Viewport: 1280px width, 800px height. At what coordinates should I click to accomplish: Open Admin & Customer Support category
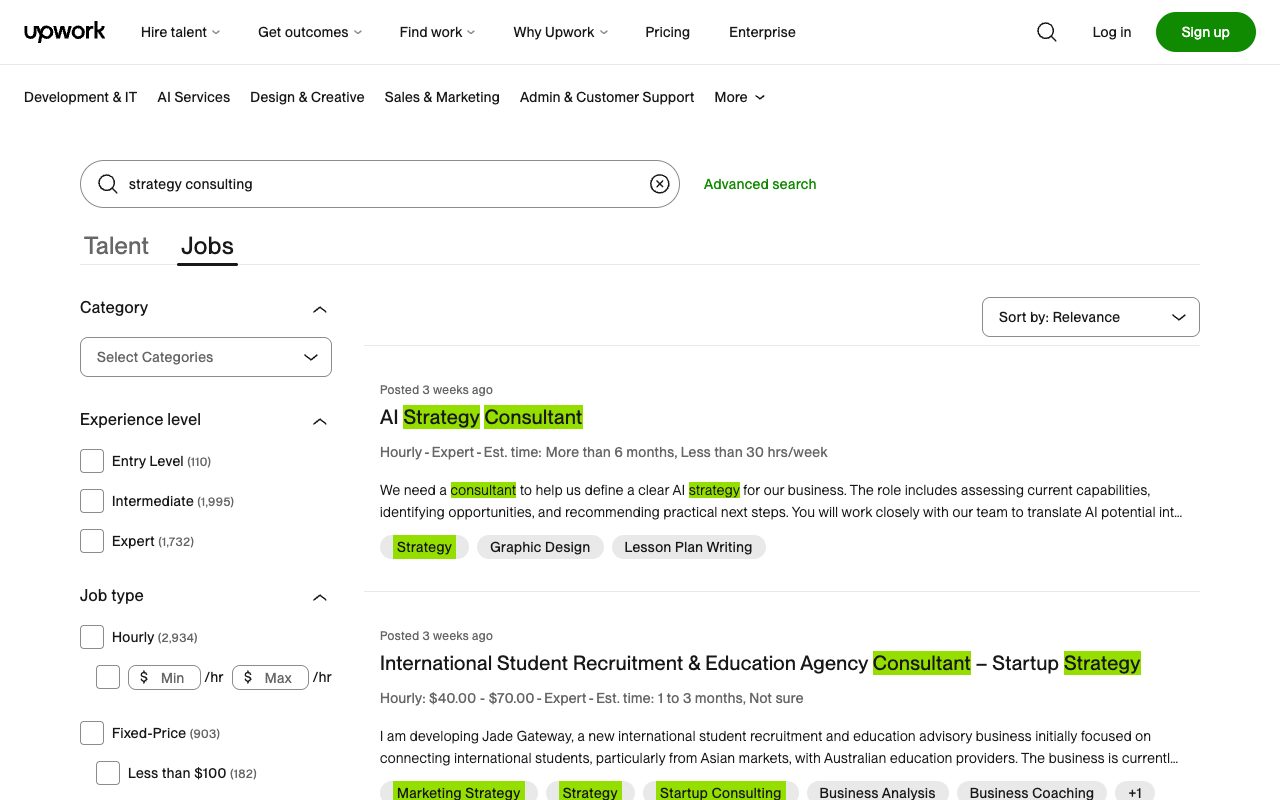pyautogui.click(x=607, y=97)
